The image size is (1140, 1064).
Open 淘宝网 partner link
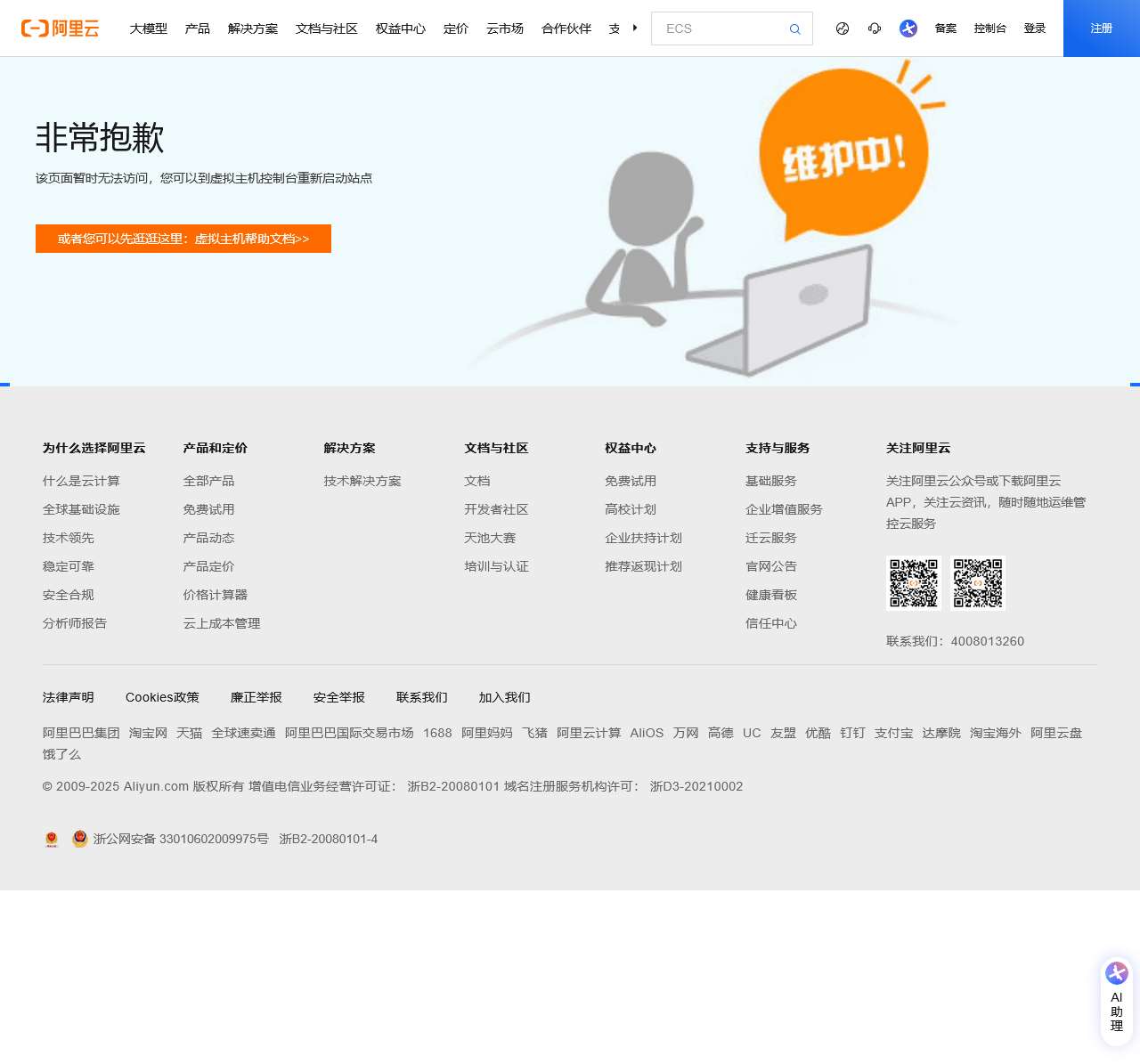click(149, 733)
